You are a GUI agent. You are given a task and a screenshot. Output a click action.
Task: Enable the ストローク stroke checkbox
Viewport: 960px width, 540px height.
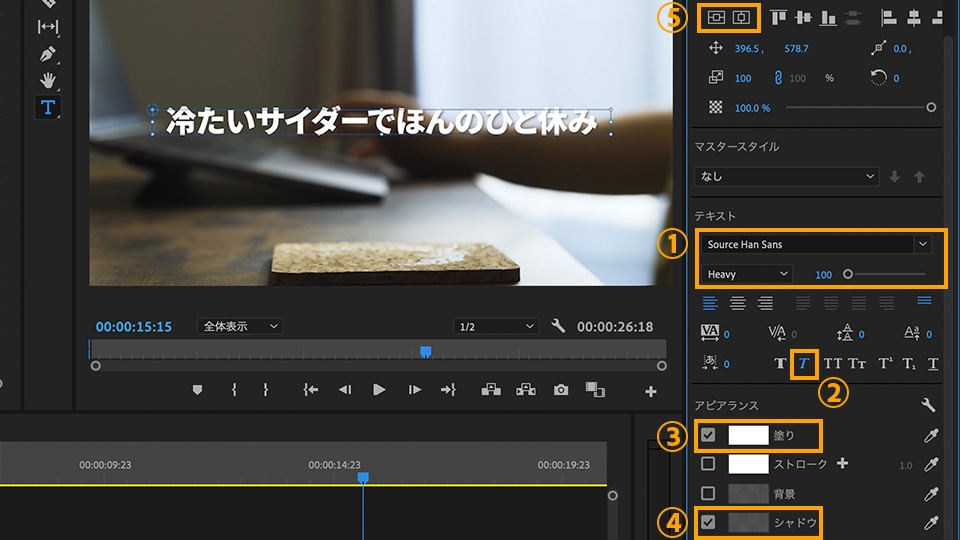tap(708, 463)
